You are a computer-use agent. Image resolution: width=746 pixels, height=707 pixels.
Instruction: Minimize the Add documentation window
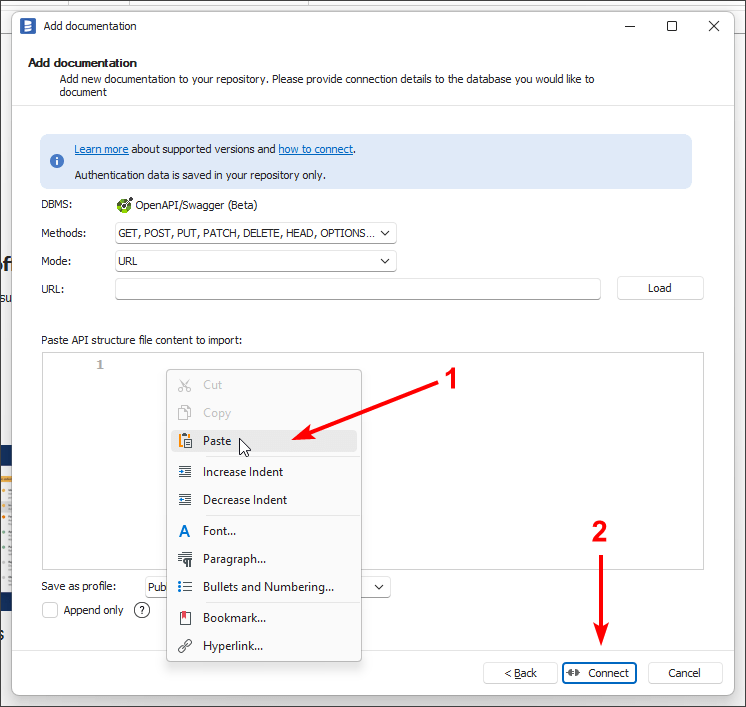coord(630,26)
